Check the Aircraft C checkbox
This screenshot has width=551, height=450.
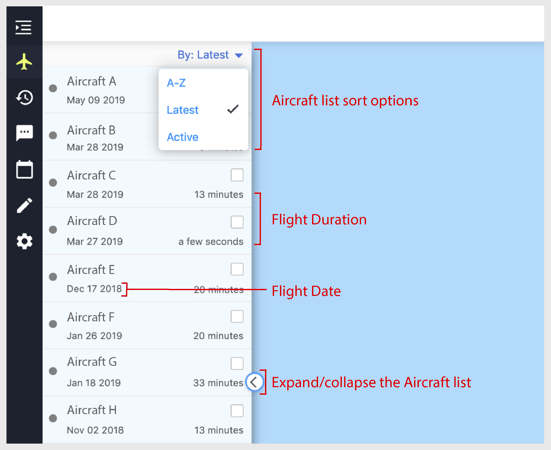tap(237, 175)
